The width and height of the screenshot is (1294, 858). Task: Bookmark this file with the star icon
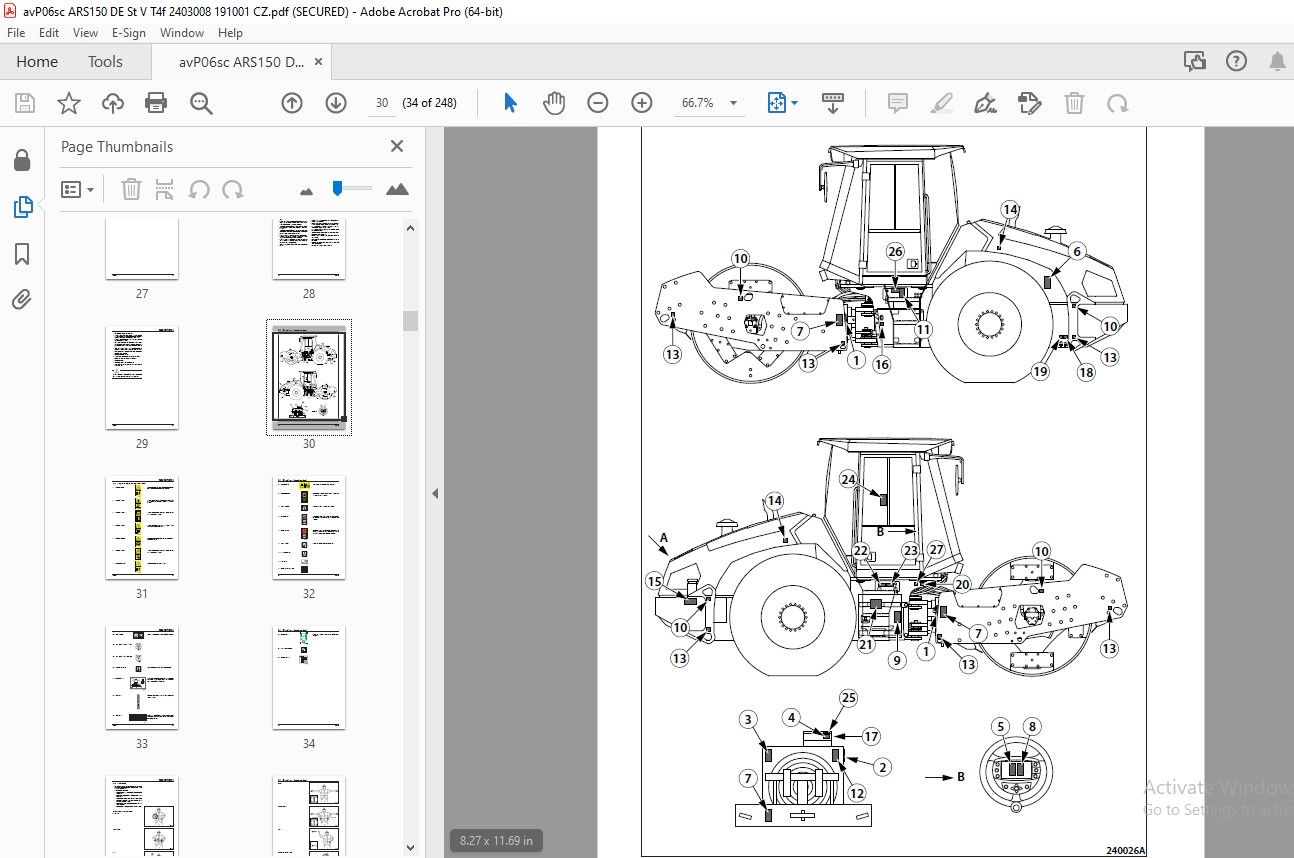pos(68,103)
